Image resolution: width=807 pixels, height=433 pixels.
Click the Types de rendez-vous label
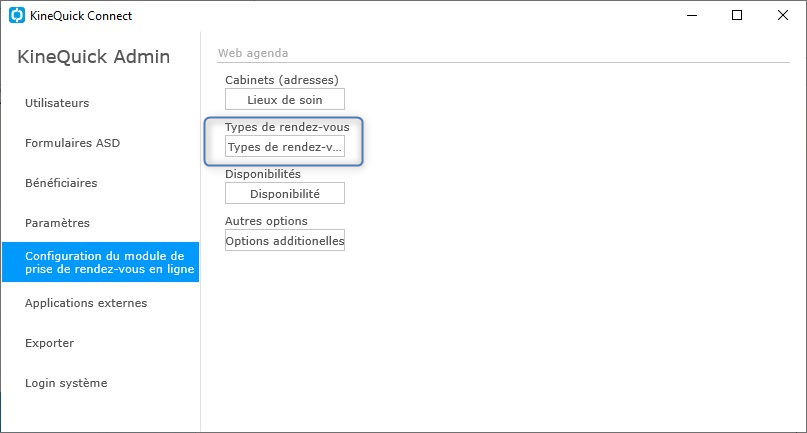[x=287, y=127]
